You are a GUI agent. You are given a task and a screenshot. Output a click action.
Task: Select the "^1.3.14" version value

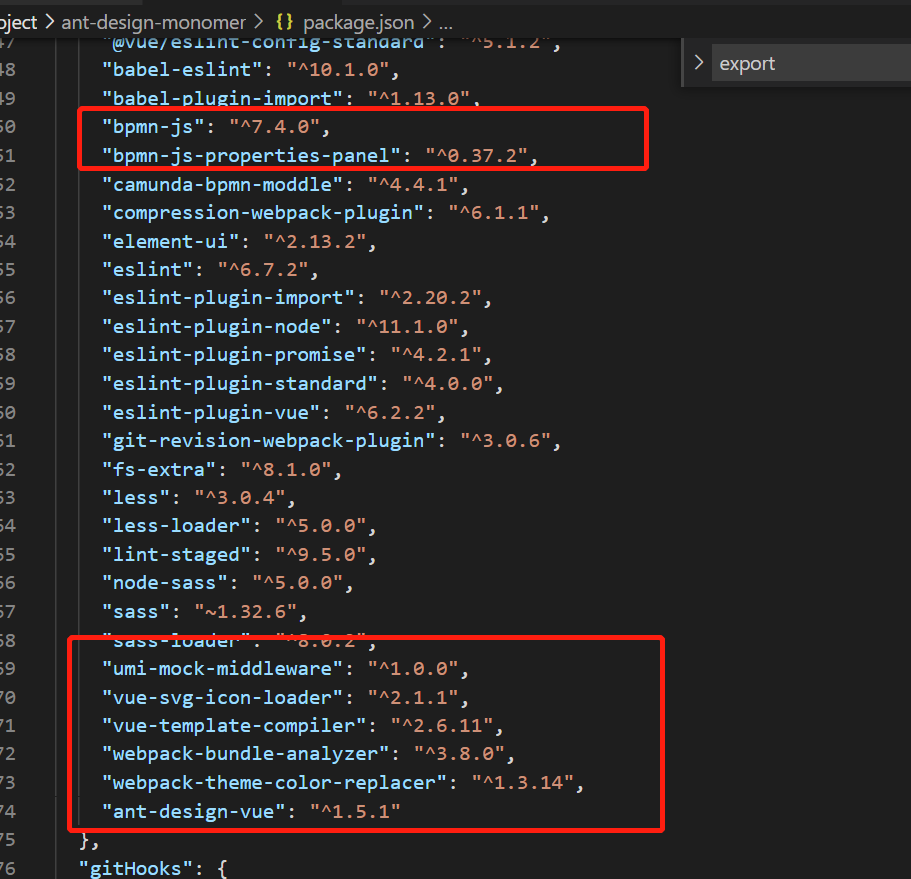pos(523,783)
